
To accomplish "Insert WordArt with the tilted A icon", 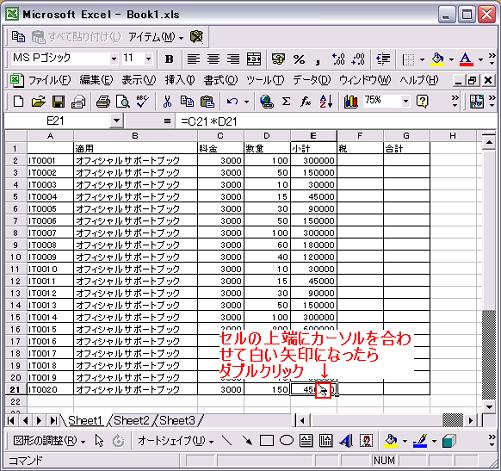I will pyautogui.click(x=346, y=441).
